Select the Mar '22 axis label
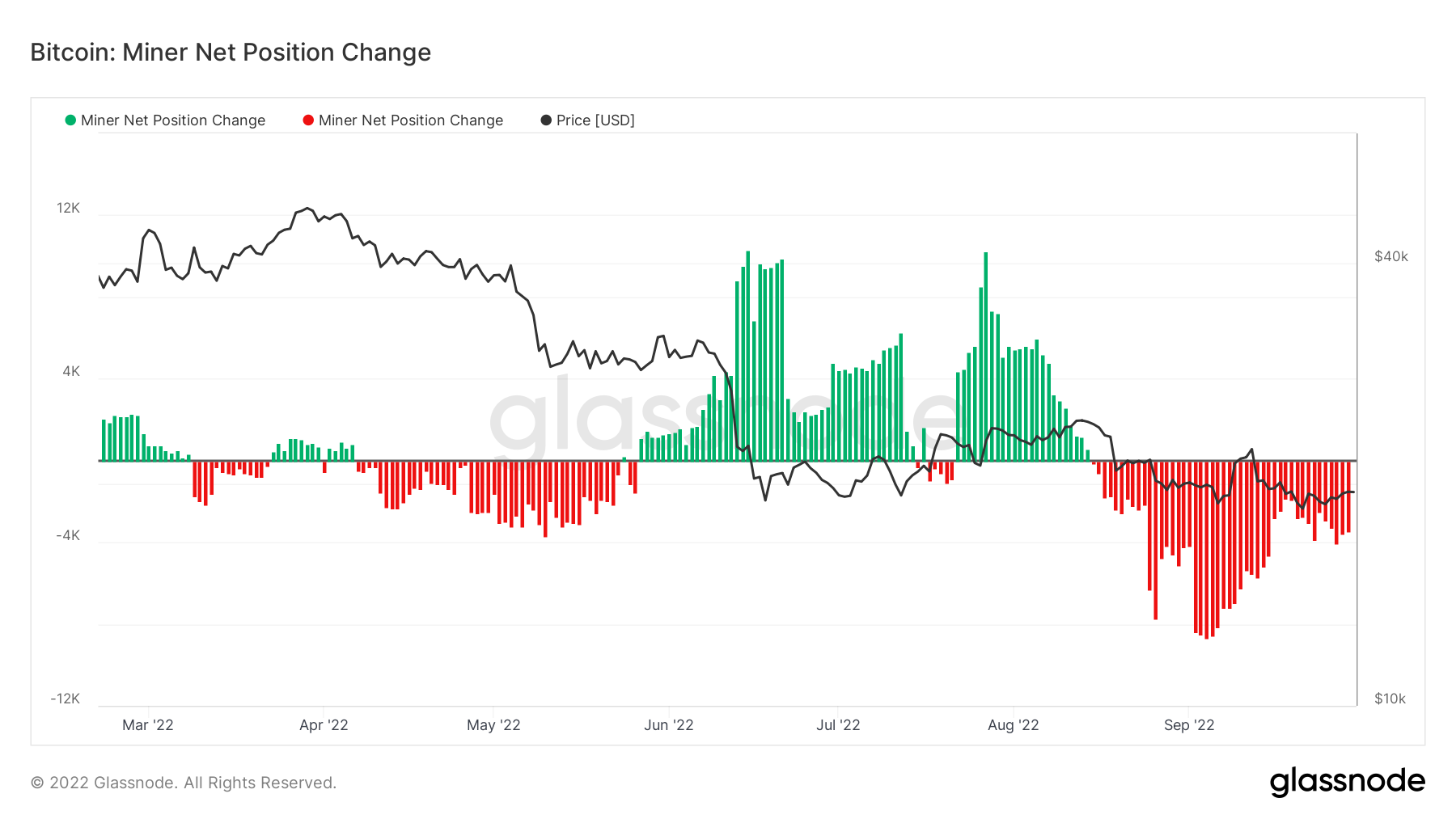The image size is (1456, 819). tap(148, 725)
